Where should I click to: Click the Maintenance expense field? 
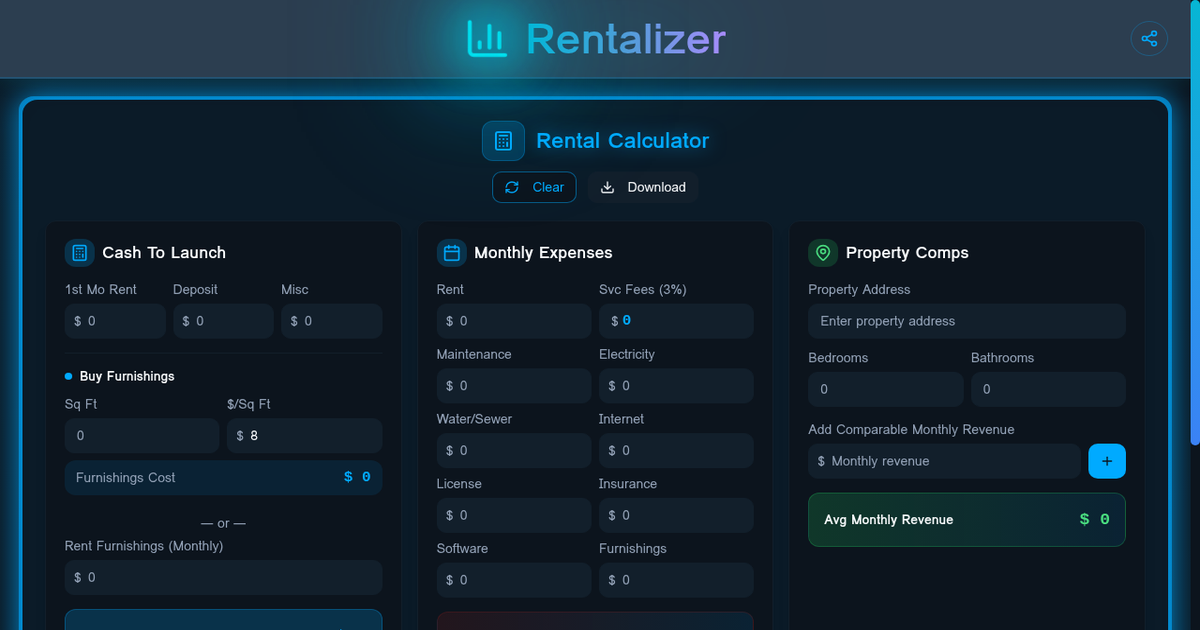[x=514, y=386]
